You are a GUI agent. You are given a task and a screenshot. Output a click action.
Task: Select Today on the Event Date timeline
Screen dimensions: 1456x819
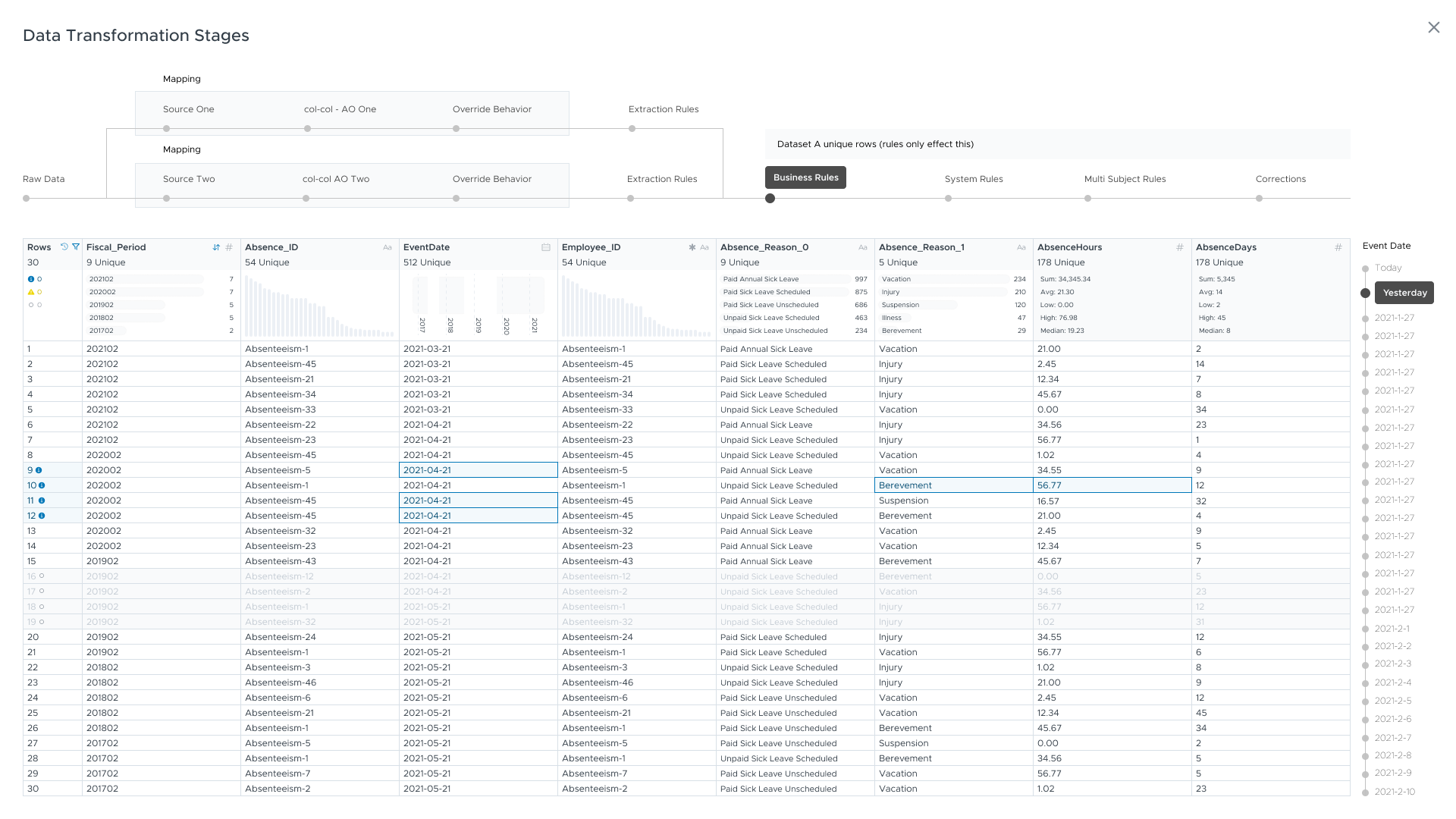click(x=1388, y=268)
